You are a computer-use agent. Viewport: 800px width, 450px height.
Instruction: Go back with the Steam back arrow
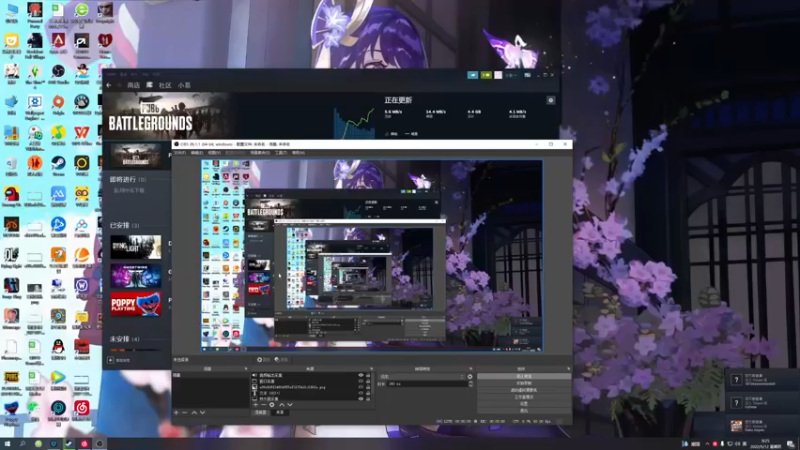coord(109,85)
